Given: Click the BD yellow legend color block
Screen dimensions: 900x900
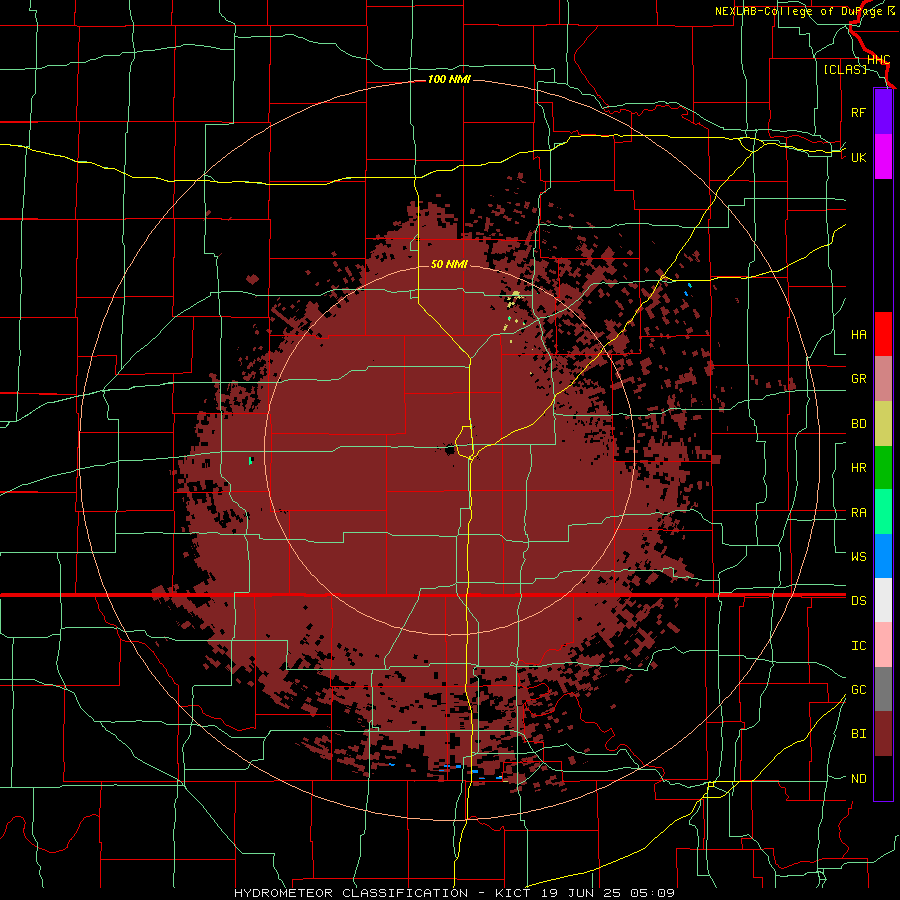Looking at the screenshot, I should click(x=883, y=424).
